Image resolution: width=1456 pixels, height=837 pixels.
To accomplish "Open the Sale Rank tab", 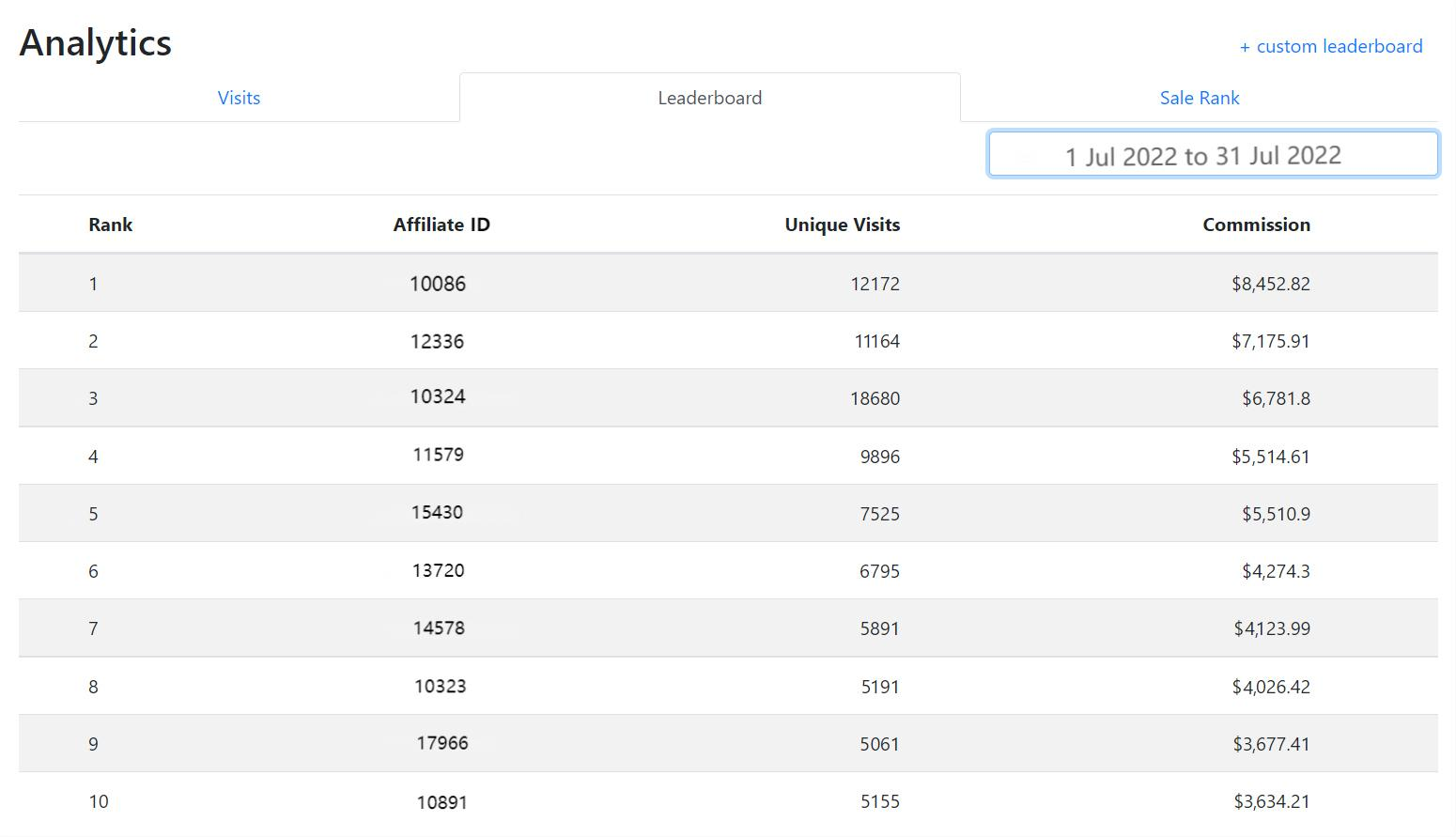I will (1199, 98).
